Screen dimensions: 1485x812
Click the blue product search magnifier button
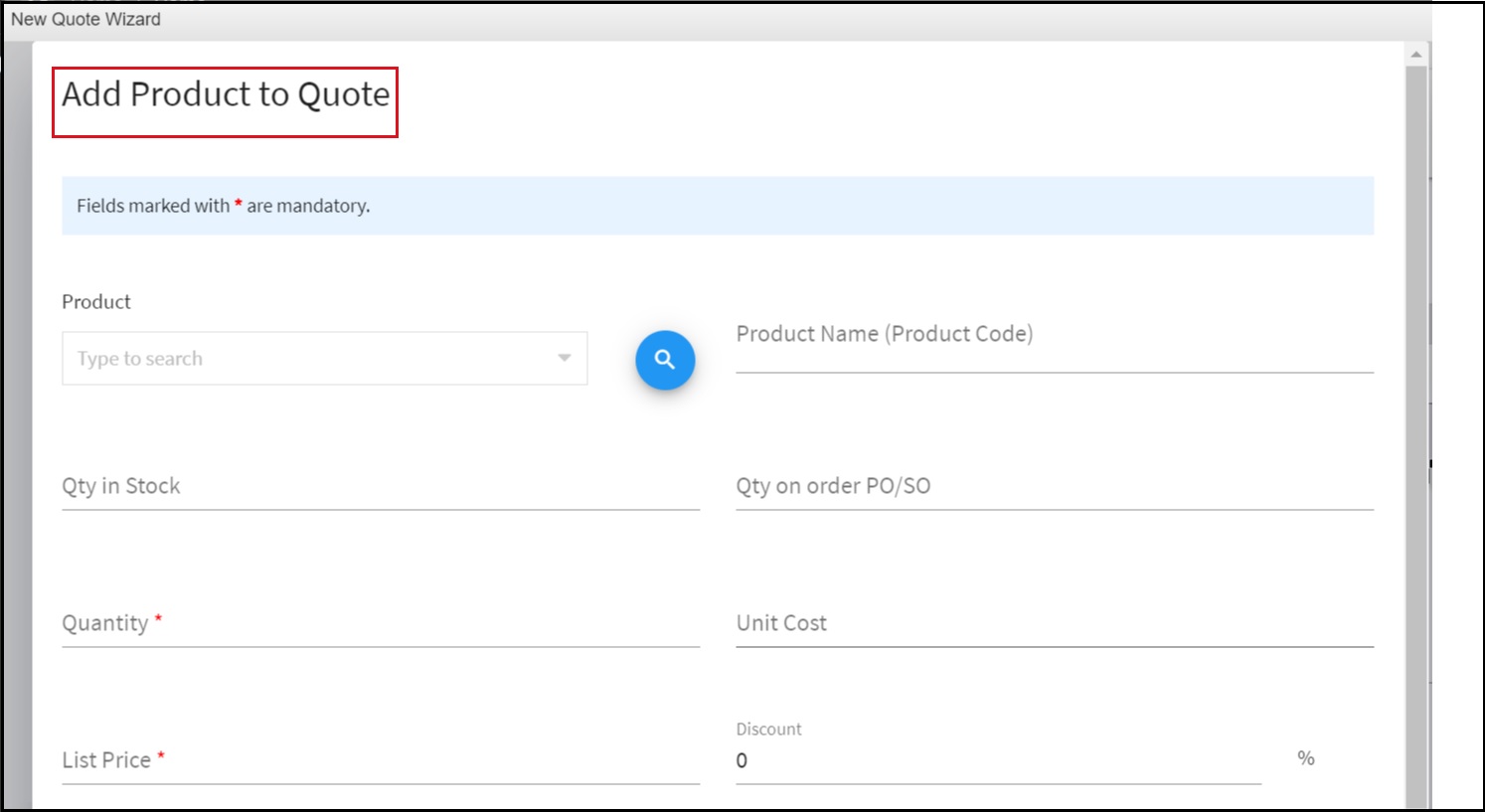[665, 360]
